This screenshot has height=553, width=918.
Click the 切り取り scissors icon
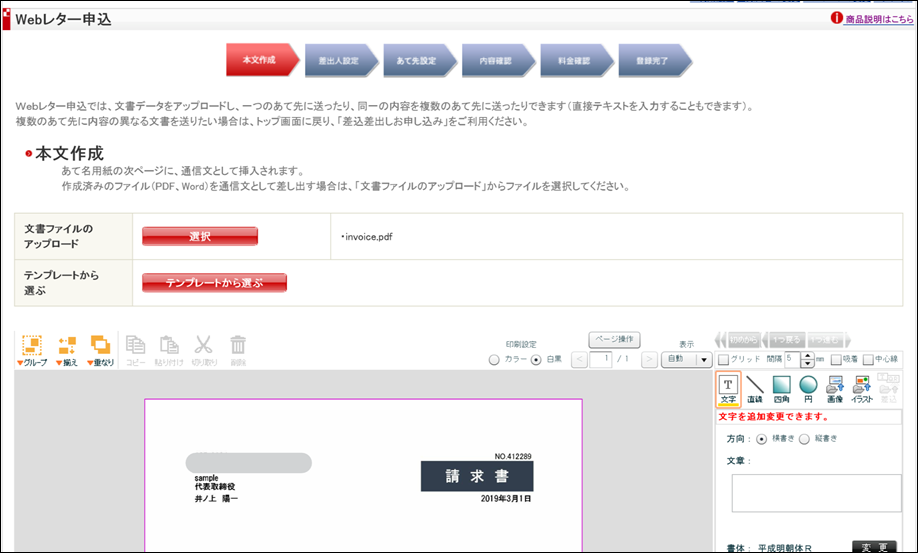[204, 351]
